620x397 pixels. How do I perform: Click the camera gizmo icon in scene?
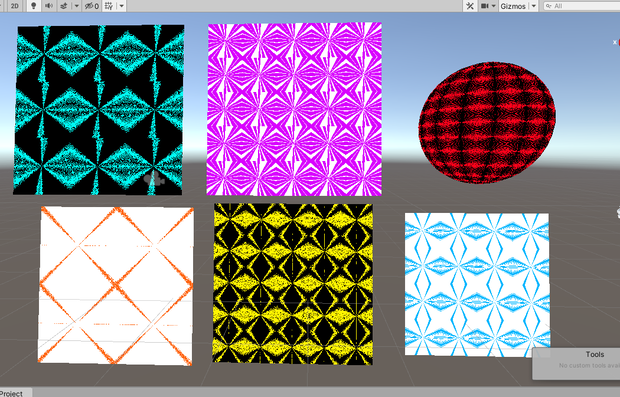(154, 179)
